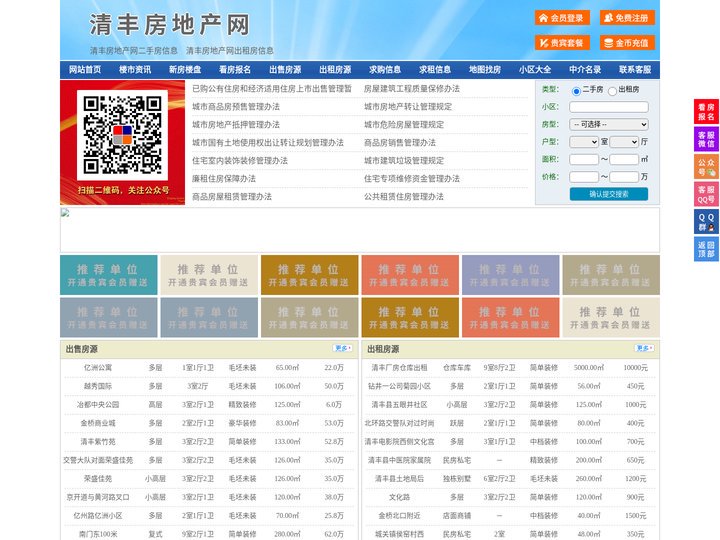This screenshot has height=540, width=720.
Task: Open the 求购信息 navigation item
Action: [x=385, y=70]
